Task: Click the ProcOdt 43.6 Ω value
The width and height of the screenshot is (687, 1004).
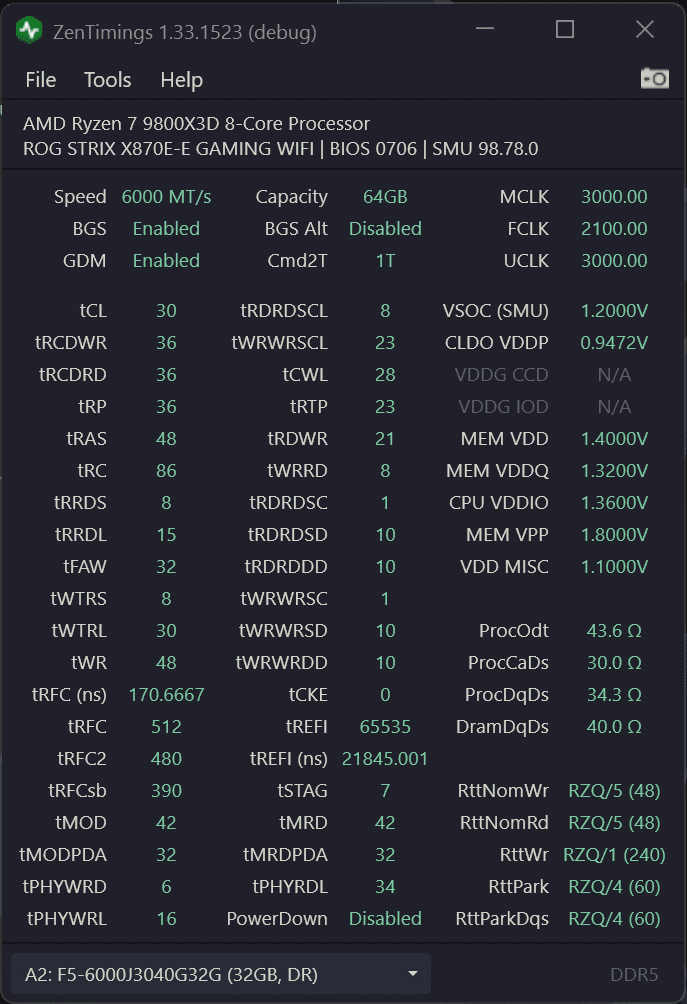Action: pos(614,631)
